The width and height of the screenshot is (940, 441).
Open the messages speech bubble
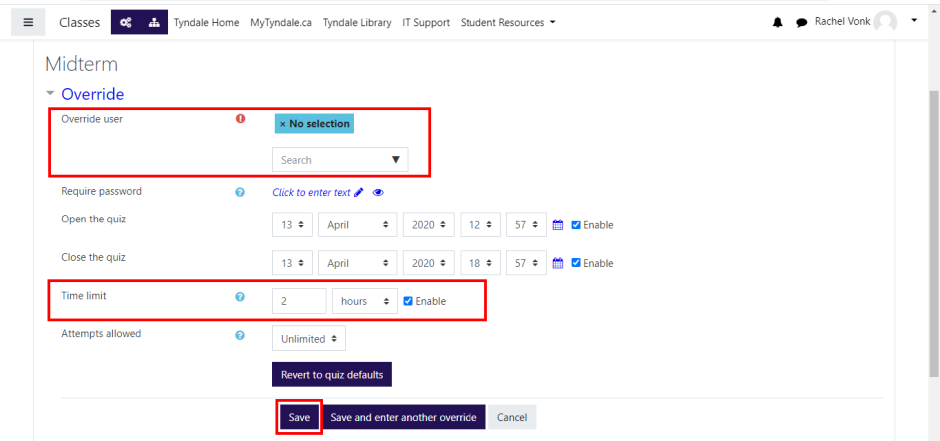pyautogui.click(x=801, y=23)
